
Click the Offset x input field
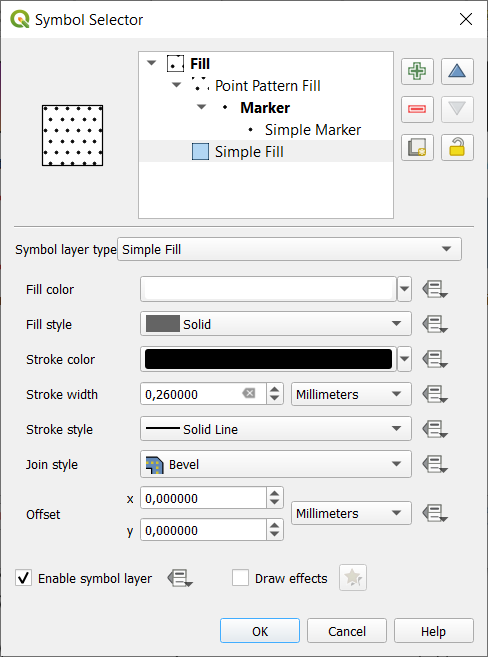pos(203,498)
